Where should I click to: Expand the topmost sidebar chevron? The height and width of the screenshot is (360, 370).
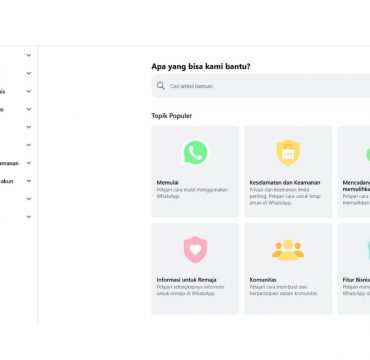click(x=29, y=55)
